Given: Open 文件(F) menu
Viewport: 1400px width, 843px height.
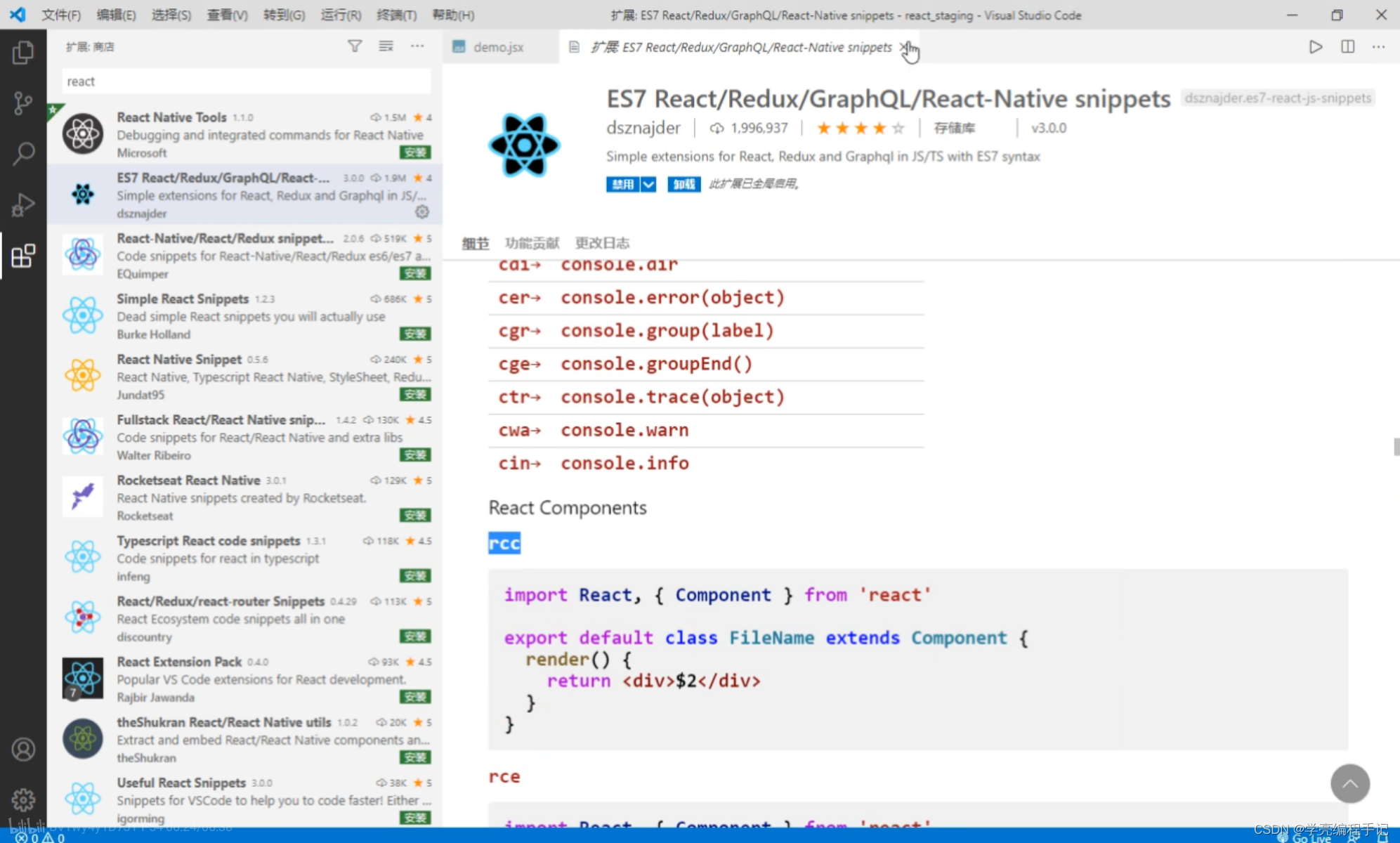Looking at the screenshot, I should pyautogui.click(x=61, y=15).
